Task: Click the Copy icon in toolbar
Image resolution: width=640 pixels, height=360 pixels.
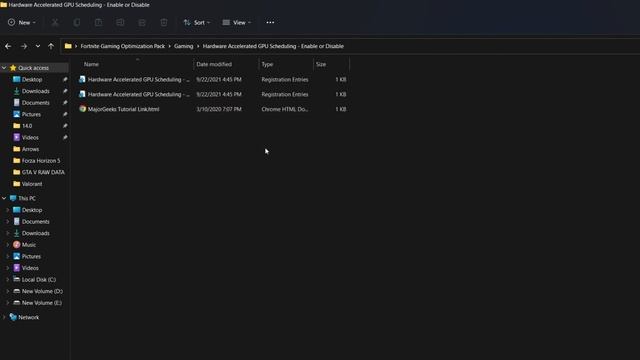Action: [76, 22]
